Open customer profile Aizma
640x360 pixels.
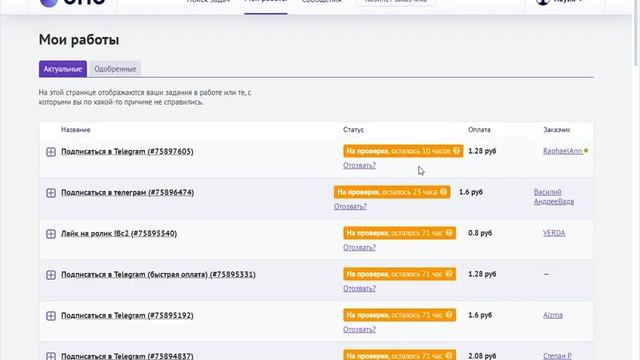pos(553,315)
